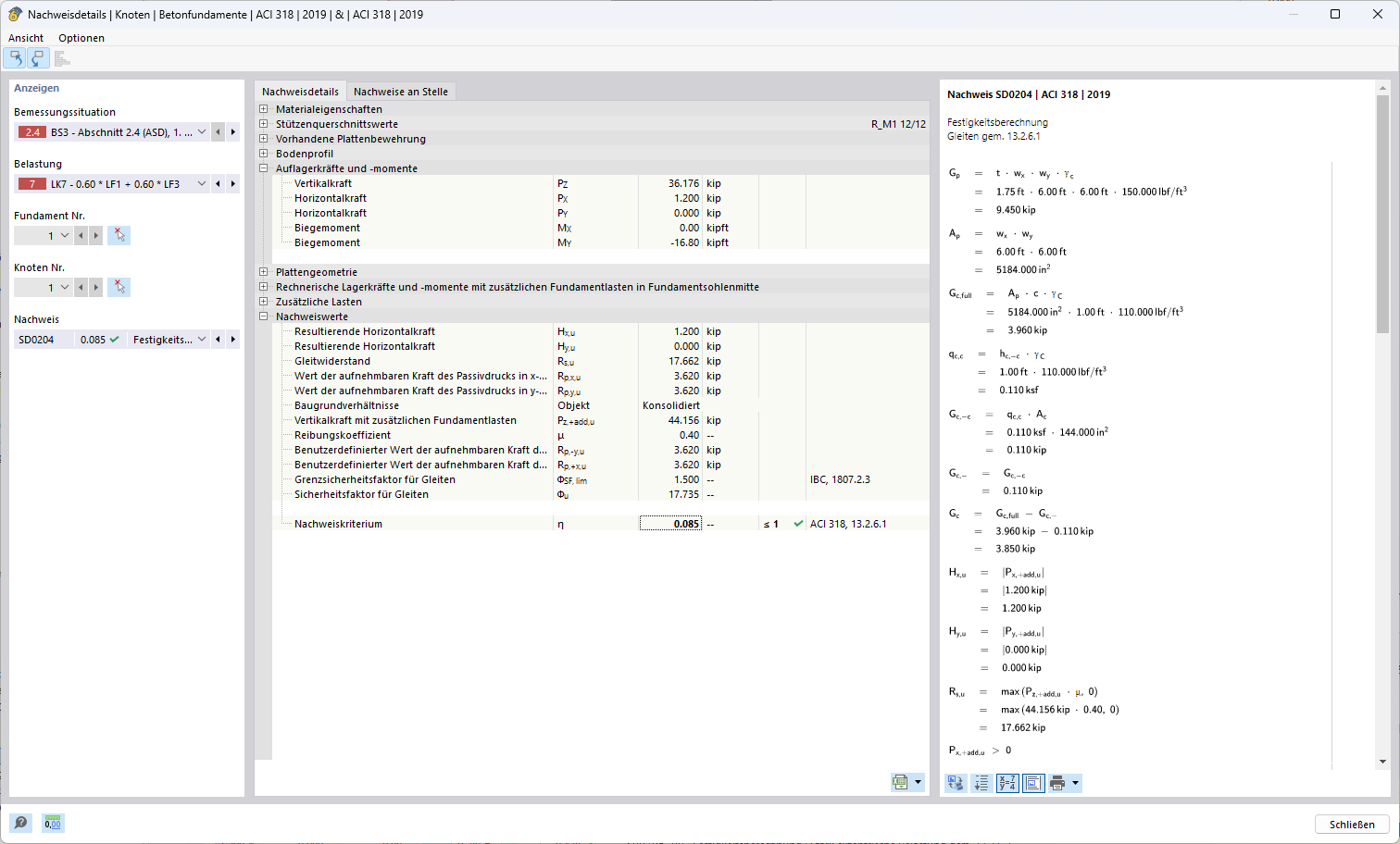Open the print dropdown arrow in formula panel
1400x844 pixels.
pos(1075,782)
